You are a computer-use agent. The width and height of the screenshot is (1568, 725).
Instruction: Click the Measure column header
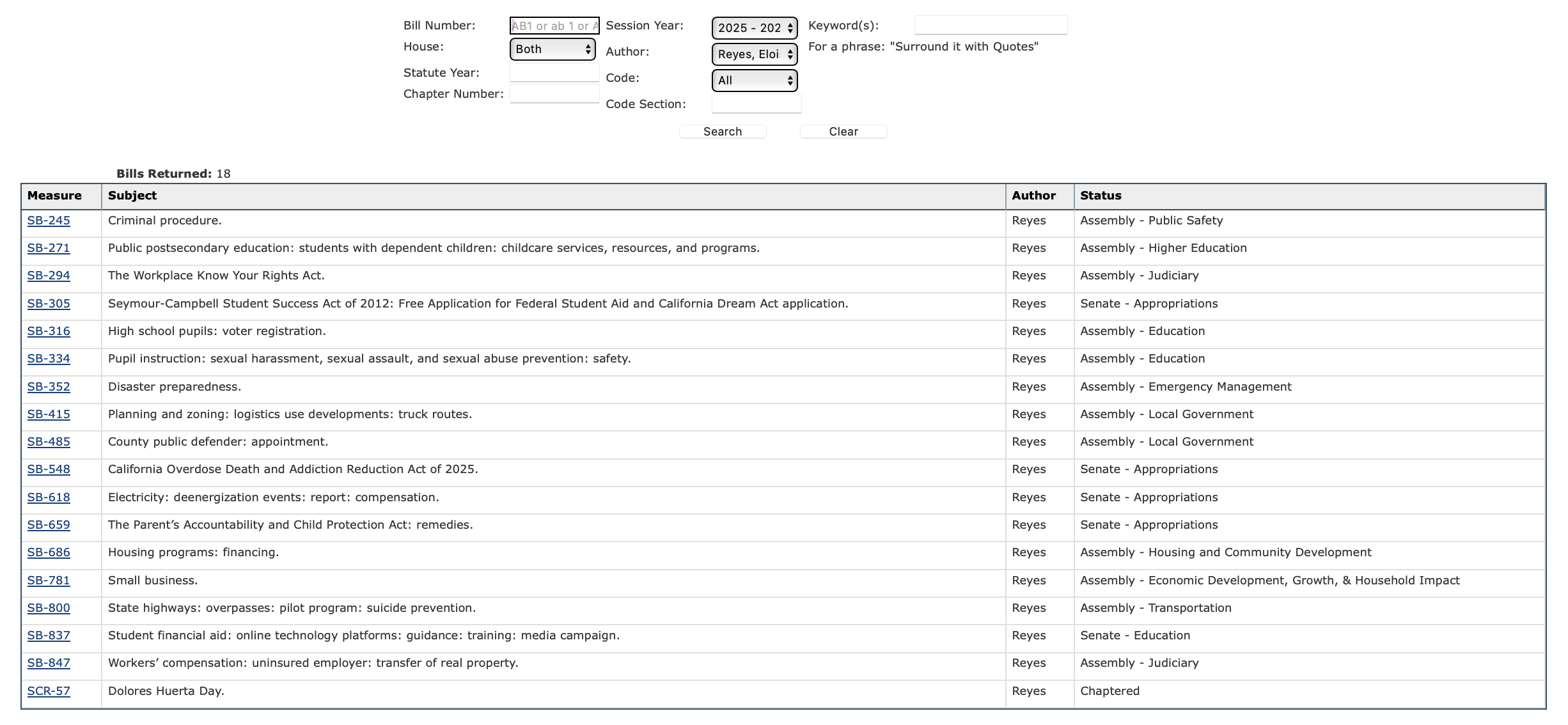[x=54, y=196]
